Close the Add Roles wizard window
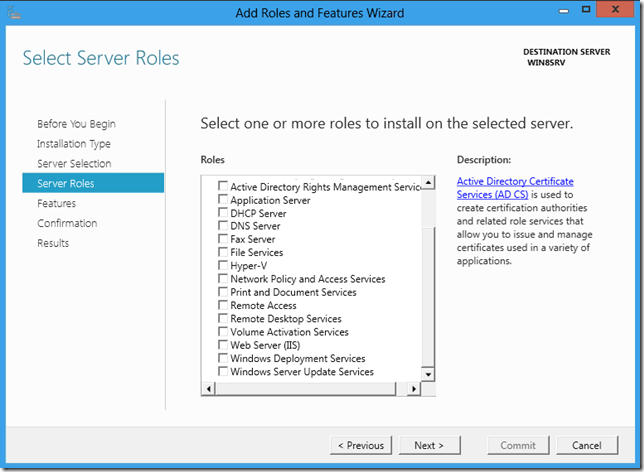 (615, 9)
